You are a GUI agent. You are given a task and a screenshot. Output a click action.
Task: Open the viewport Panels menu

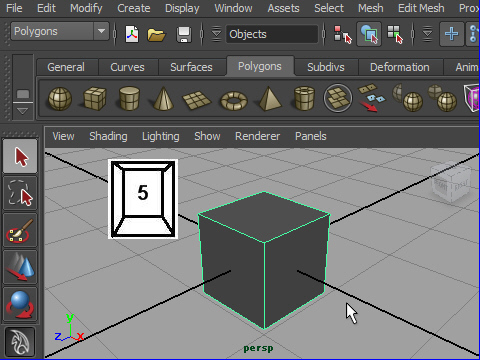[x=311, y=136]
